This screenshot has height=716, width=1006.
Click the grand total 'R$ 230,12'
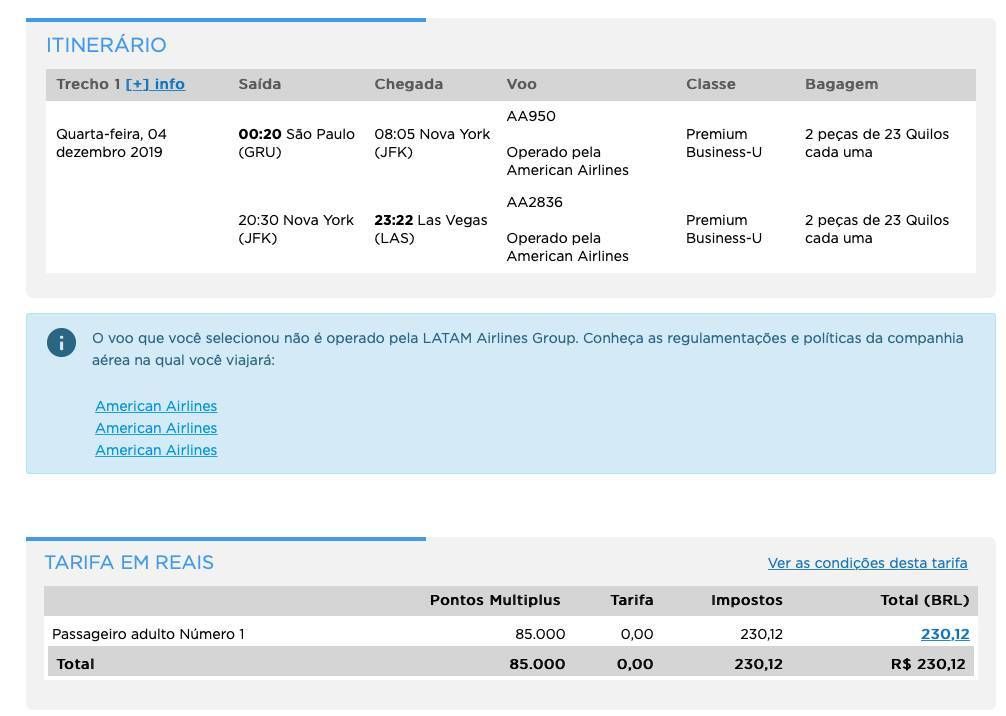click(928, 664)
